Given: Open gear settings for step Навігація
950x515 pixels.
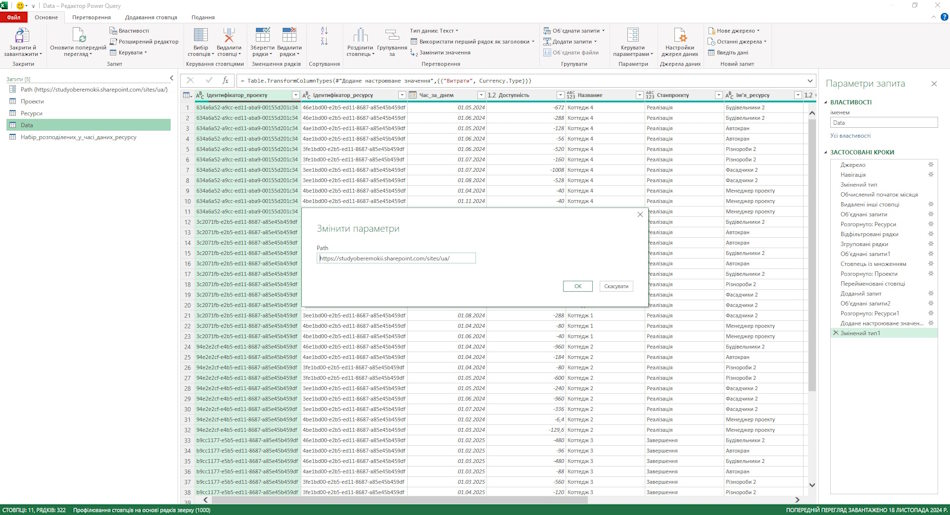Looking at the screenshot, I should coord(931,174).
